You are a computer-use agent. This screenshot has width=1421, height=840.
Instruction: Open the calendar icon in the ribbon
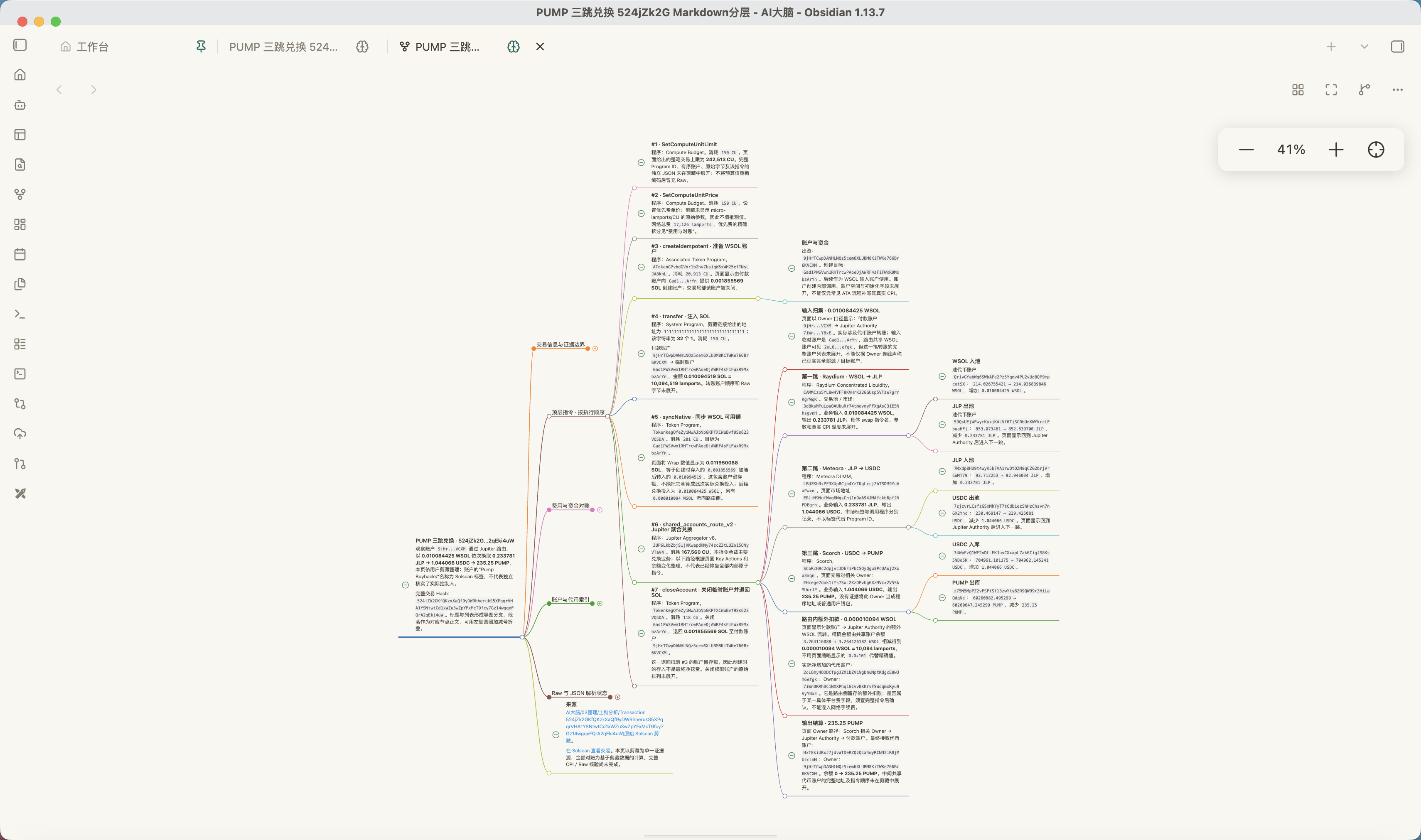tap(20, 254)
